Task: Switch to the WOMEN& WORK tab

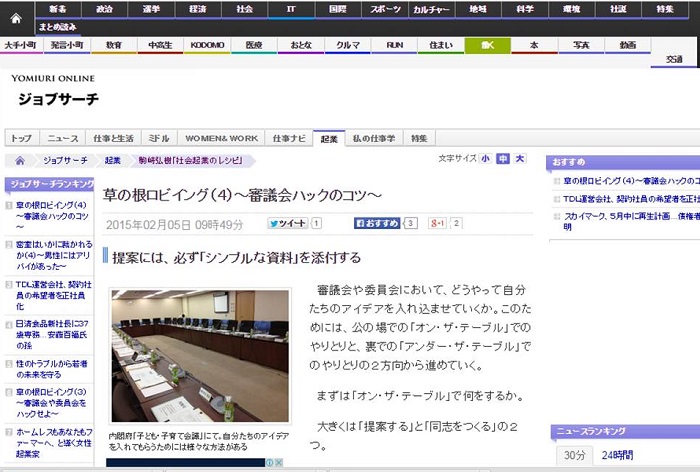Action: [x=221, y=138]
